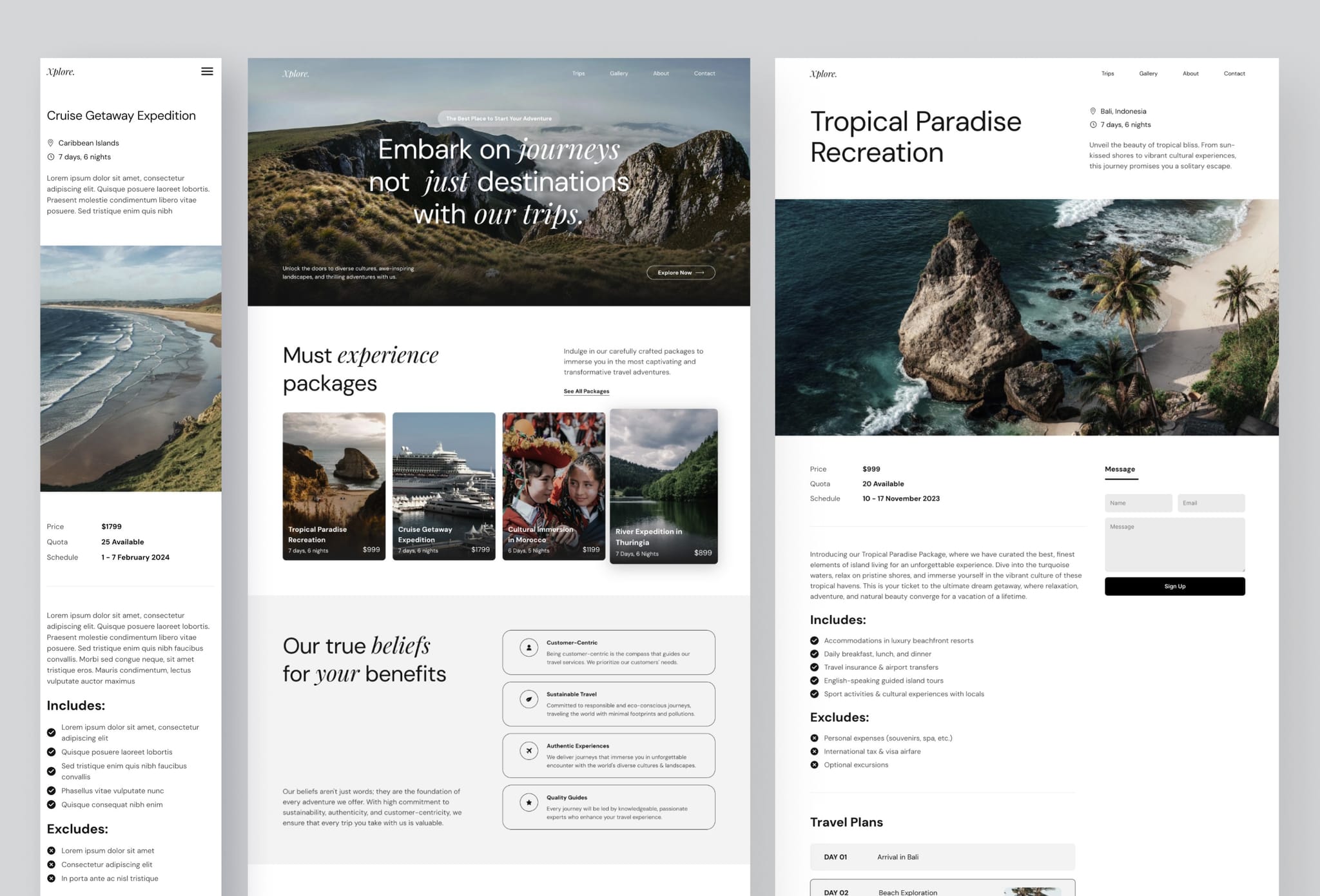Click cross icon beside Consectetur adipiscing elit
The image size is (1320, 896).
point(52,864)
